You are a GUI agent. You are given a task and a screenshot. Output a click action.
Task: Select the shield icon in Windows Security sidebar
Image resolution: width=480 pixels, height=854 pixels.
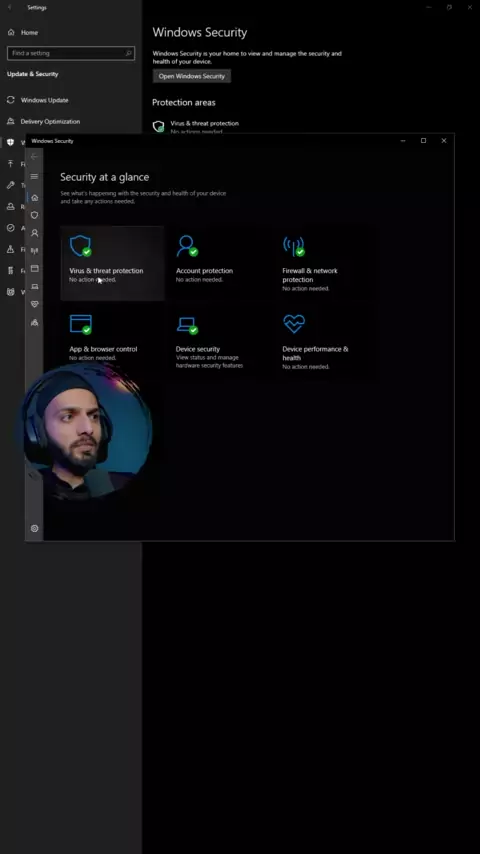[x=34, y=215]
